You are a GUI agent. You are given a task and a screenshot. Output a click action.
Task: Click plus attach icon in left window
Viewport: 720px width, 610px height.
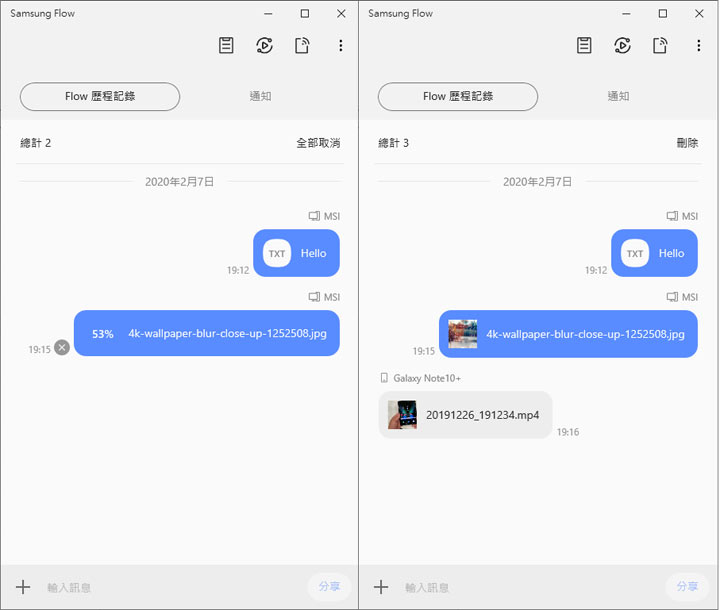tap(23, 587)
